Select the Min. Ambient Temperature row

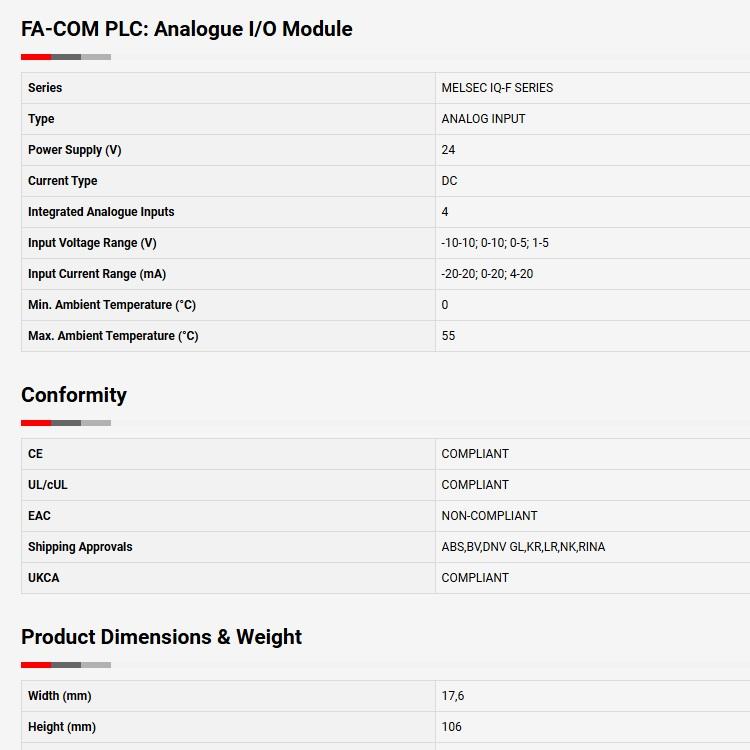[x=386, y=305]
